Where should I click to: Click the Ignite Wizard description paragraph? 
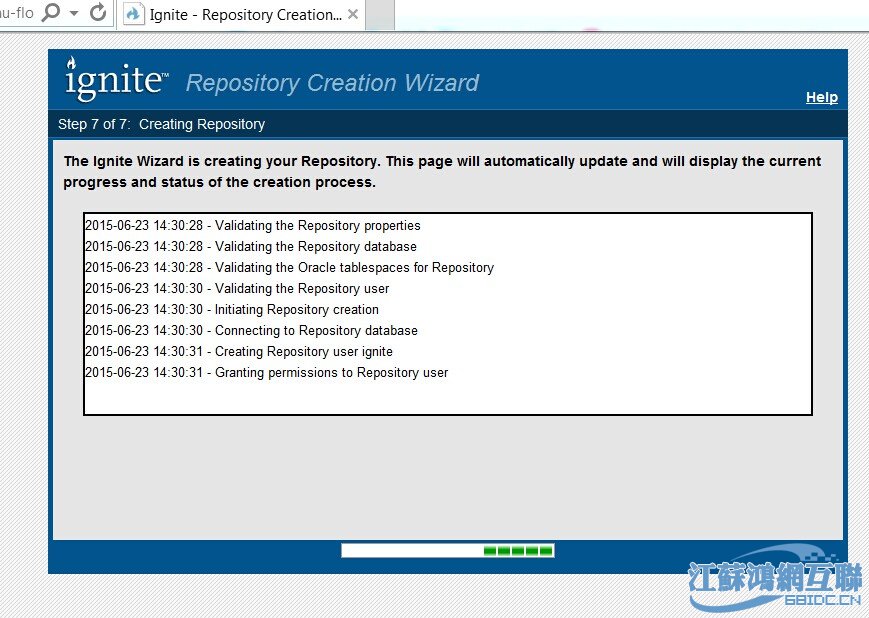click(x=442, y=172)
